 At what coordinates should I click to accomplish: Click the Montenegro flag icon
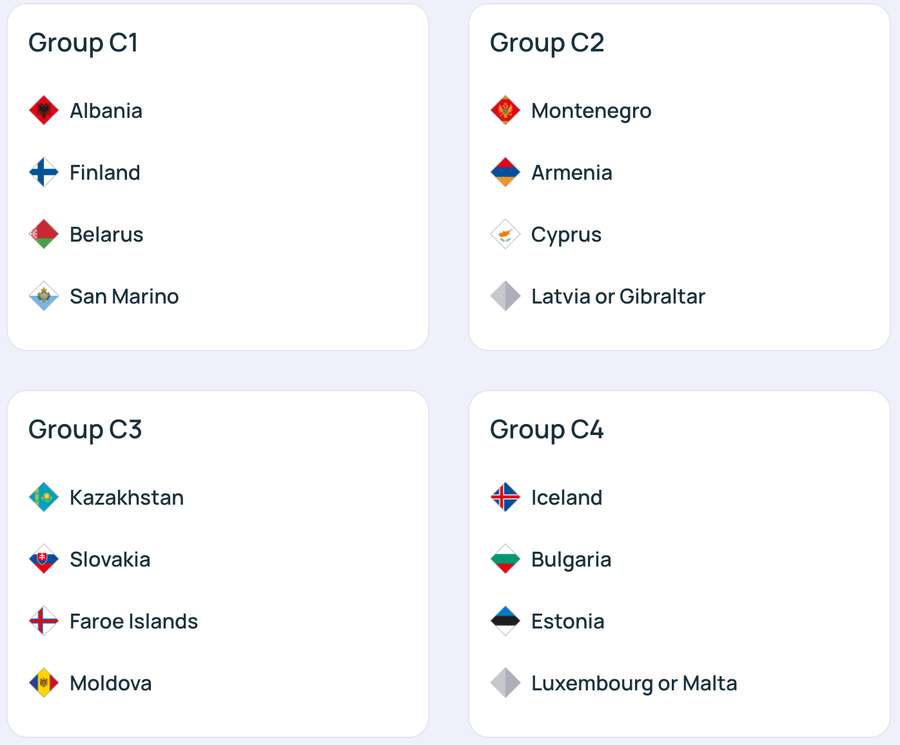click(x=505, y=110)
